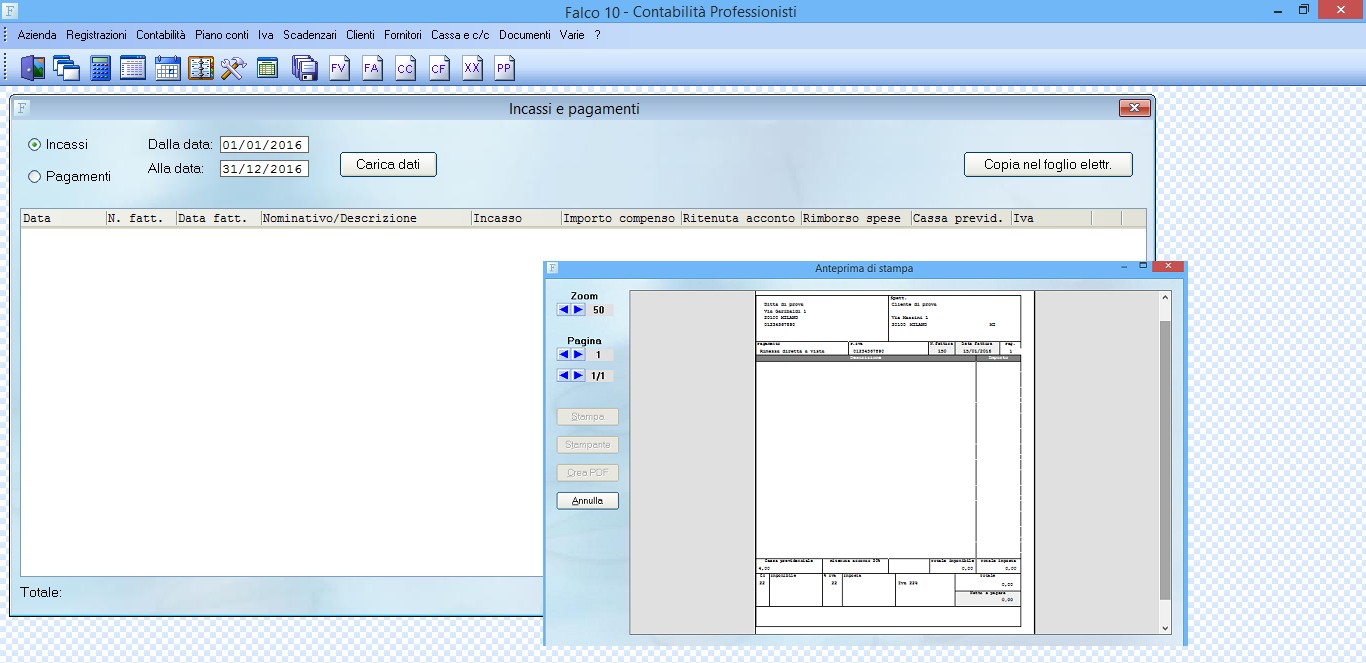This screenshot has width=1366, height=663.
Task: Open the Piano conti menu
Action: click(x=222, y=35)
